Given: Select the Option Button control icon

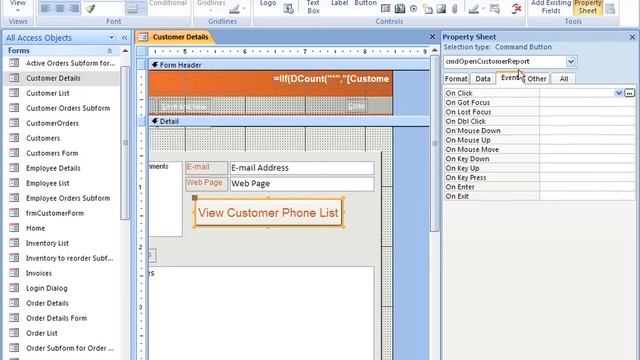Looking at the screenshot, I should click(x=413, y=9).
